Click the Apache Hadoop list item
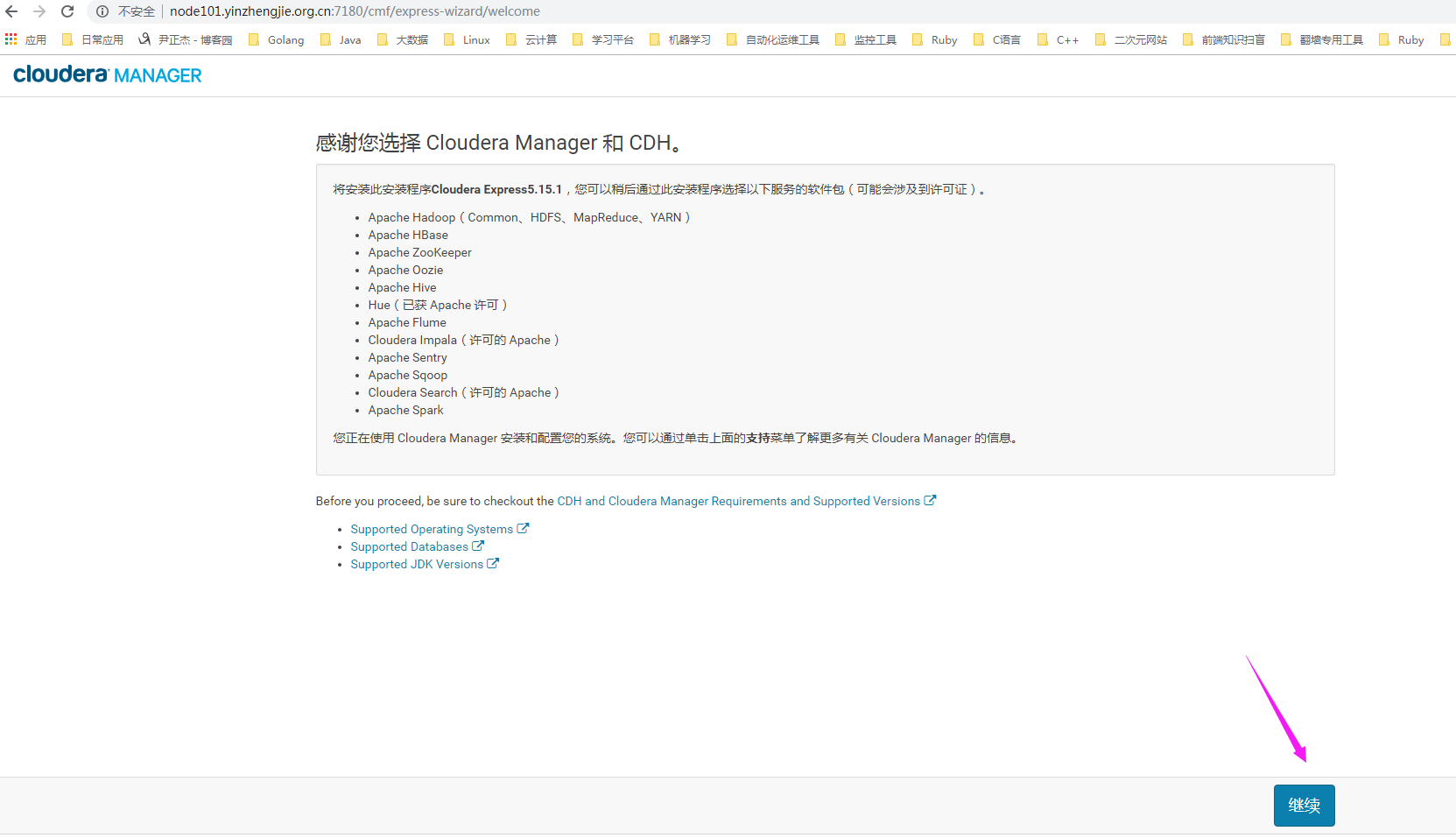The image size is (1456, 838). point(529,217)
